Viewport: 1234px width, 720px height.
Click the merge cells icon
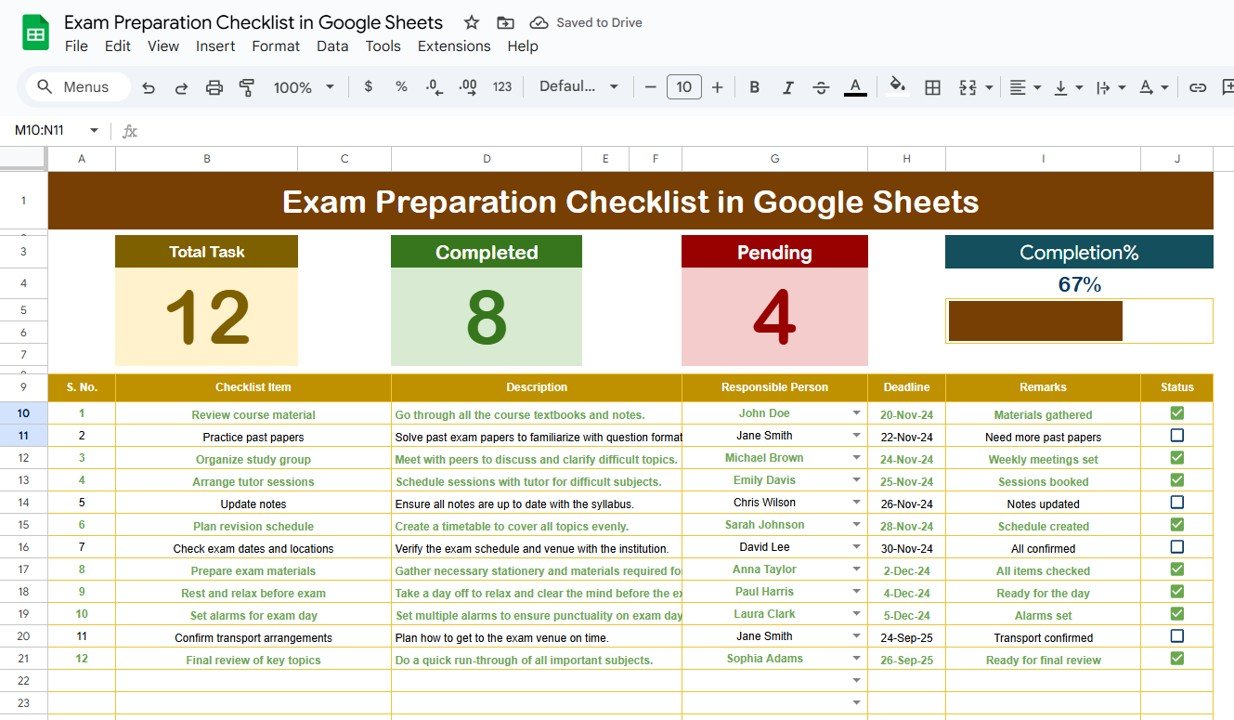tap(967, 87)
